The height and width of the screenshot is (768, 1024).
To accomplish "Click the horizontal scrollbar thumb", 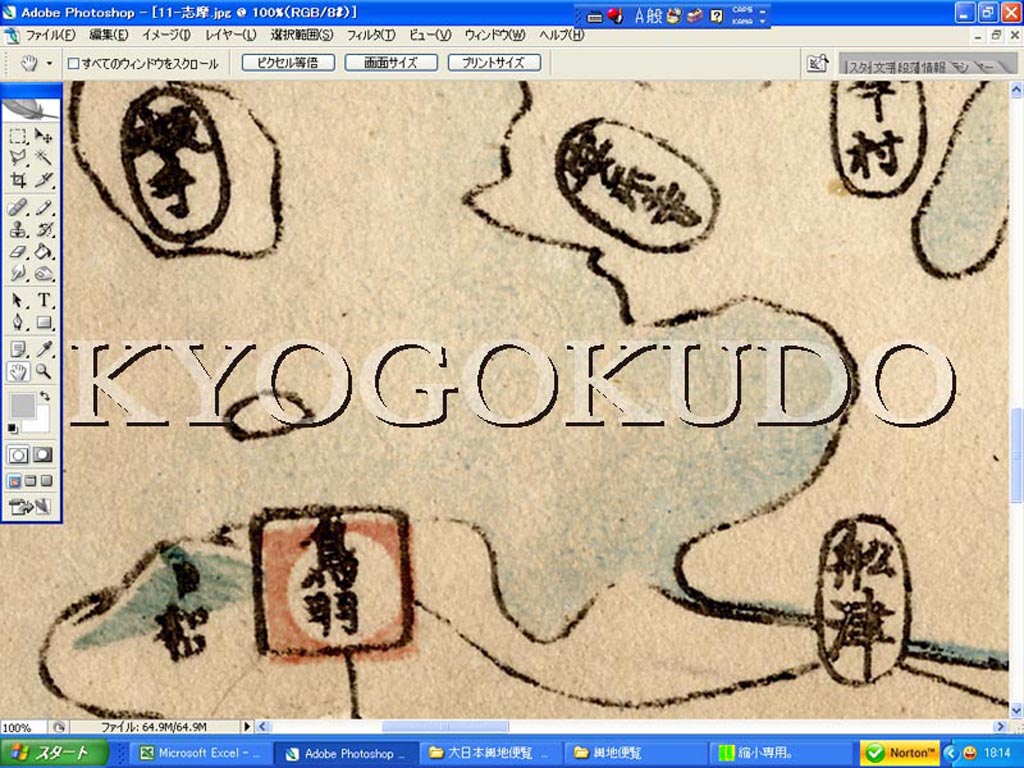I will (x=445, y=726).
